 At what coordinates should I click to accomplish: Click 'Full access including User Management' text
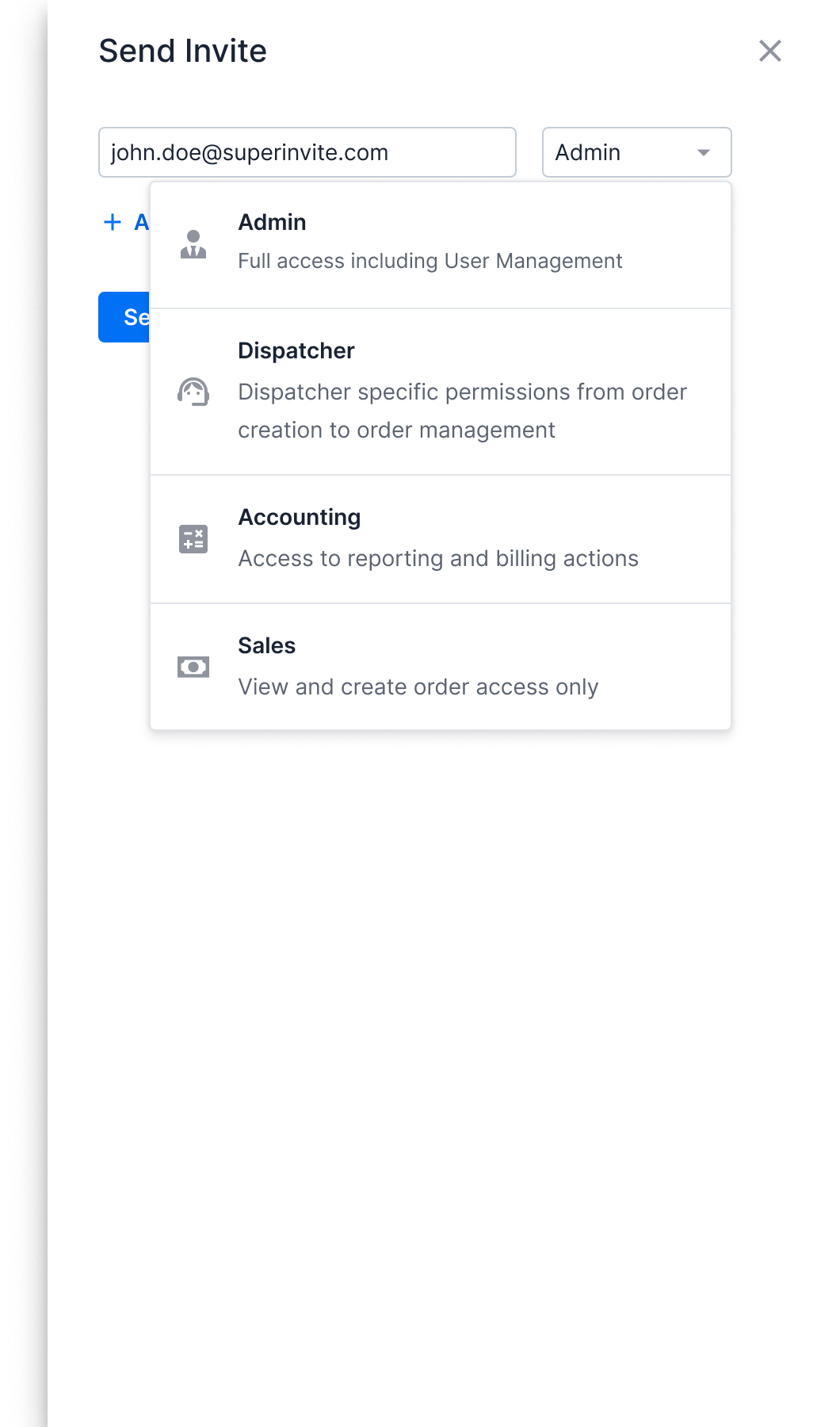(x=430, y=261)
